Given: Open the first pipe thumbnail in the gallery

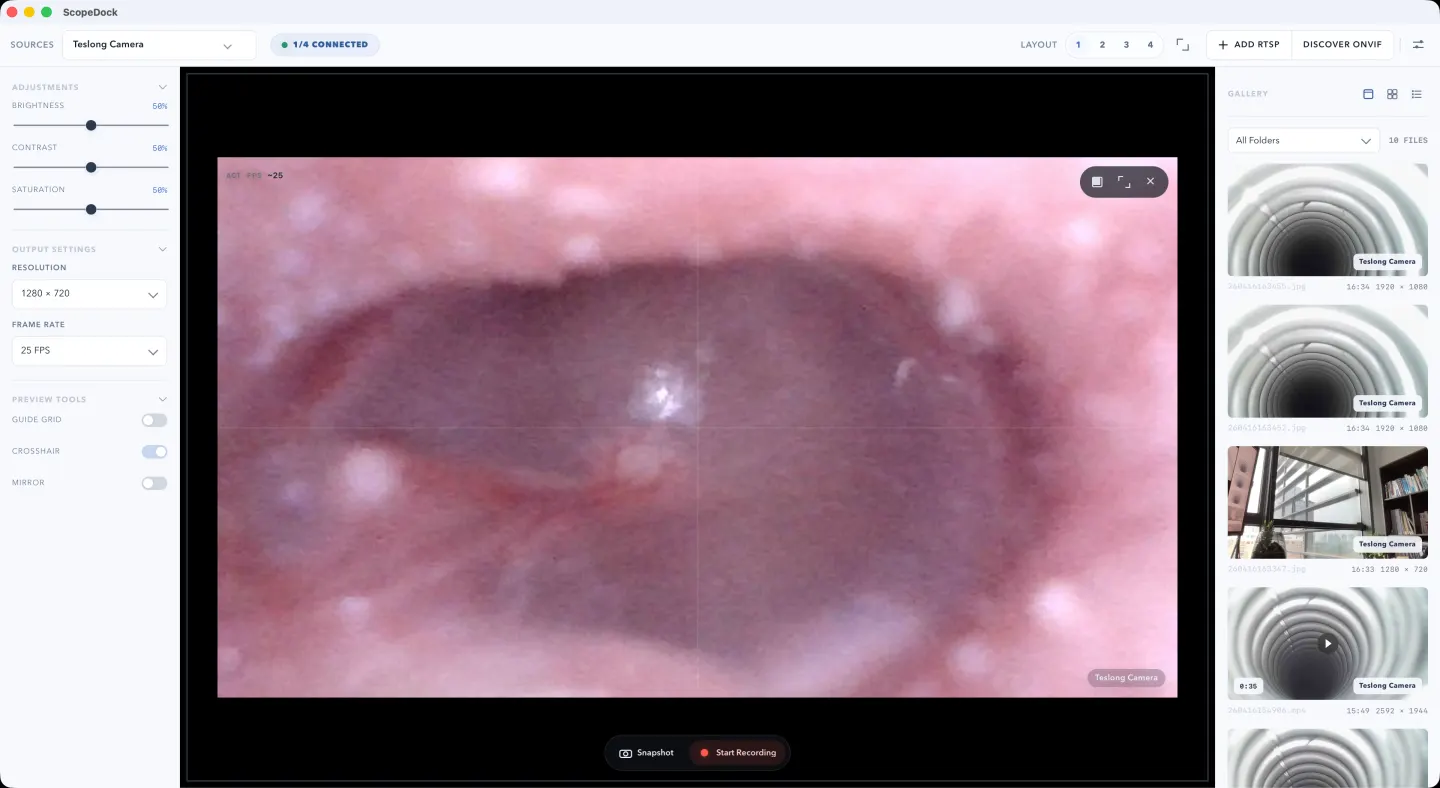Looking at the screenshot, I should [1327, 220].
